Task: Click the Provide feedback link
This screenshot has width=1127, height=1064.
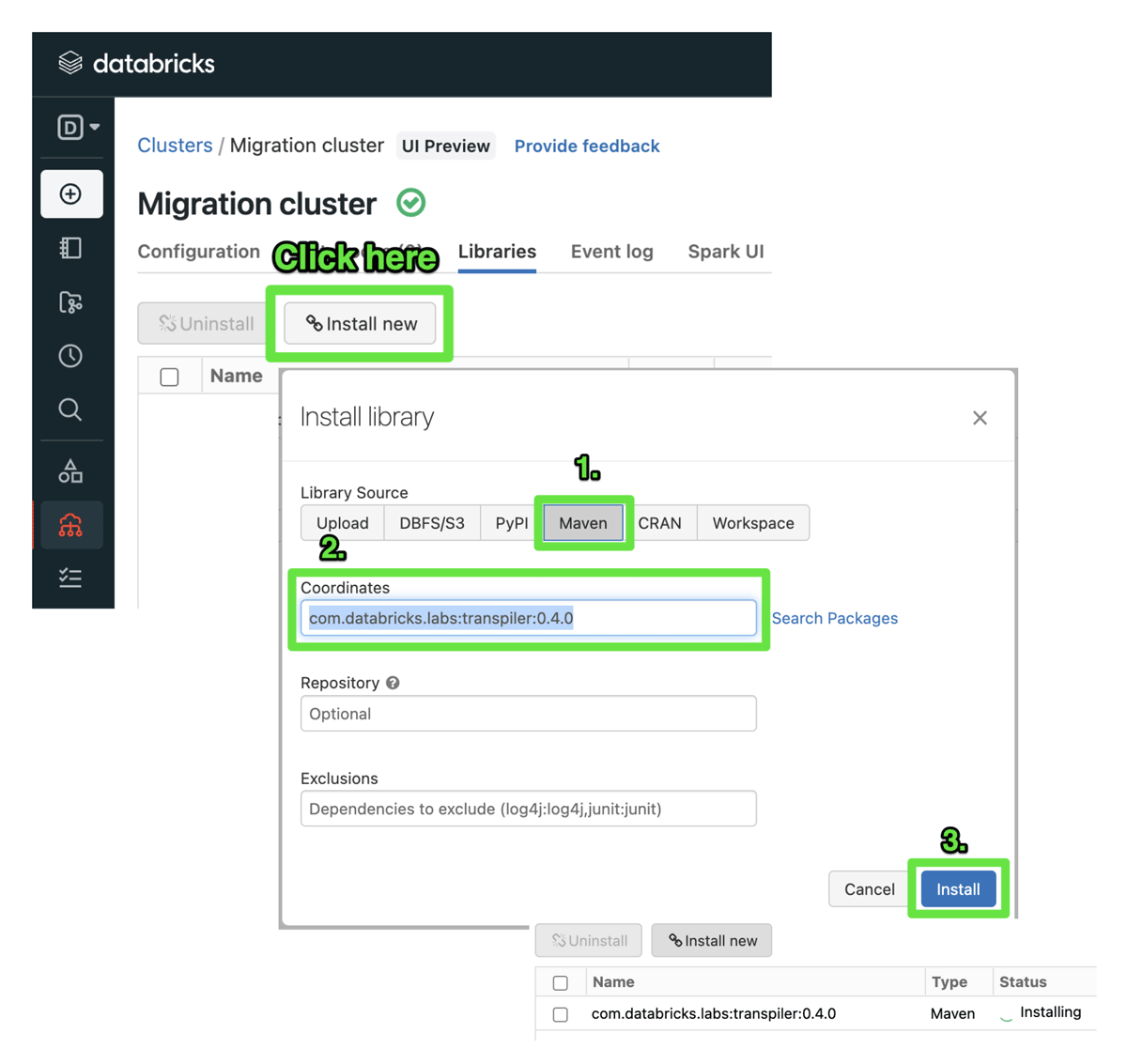Action: point(587,146)
